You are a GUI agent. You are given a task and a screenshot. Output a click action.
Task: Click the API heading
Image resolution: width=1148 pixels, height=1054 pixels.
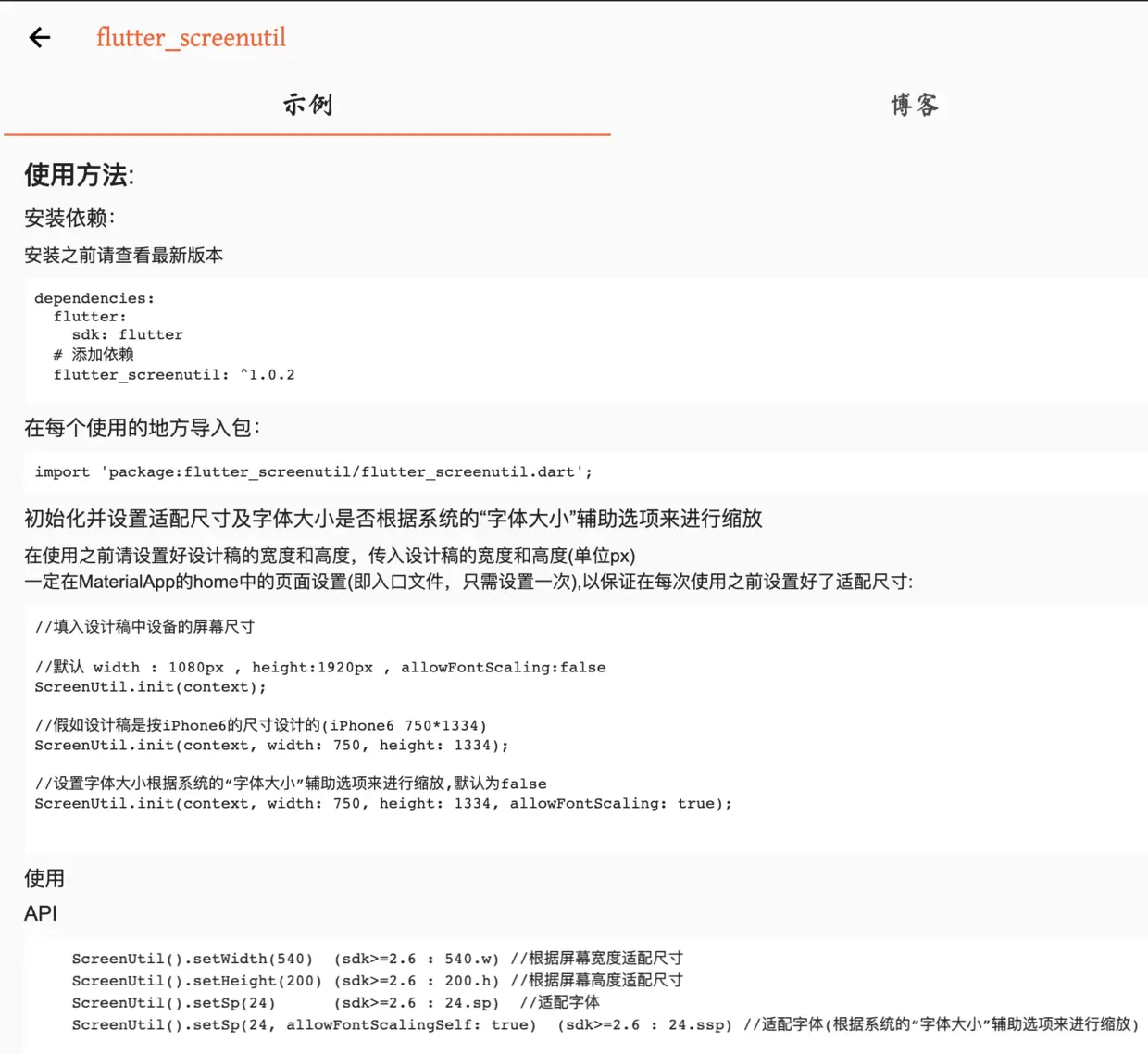click(x=41, y=913)
